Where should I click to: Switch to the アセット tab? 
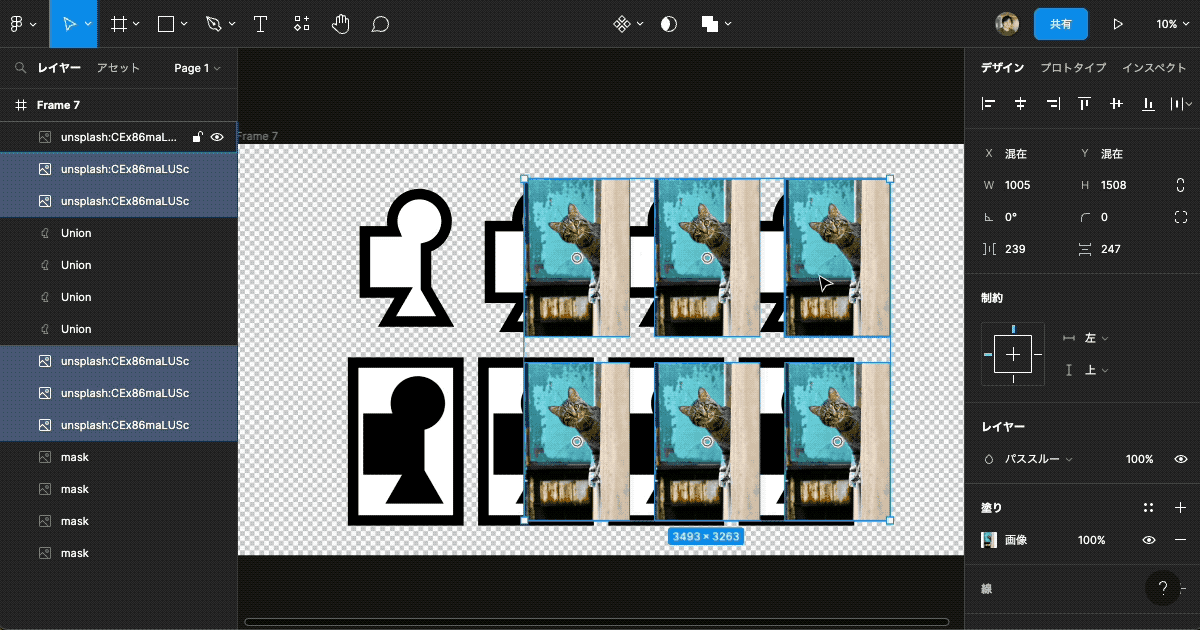click(118, 68)
